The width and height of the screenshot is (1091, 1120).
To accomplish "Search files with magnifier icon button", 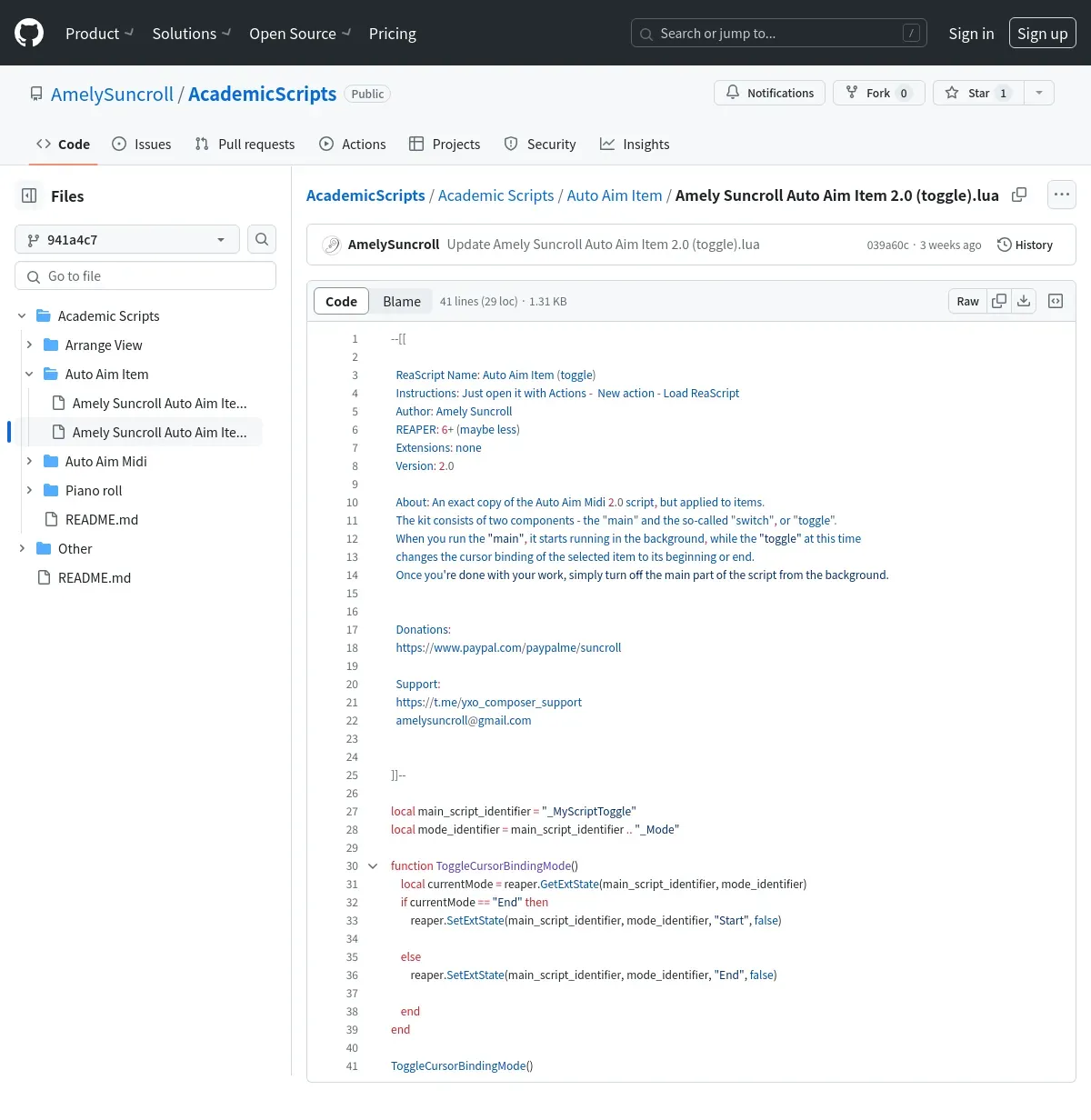I will point(262,239).
